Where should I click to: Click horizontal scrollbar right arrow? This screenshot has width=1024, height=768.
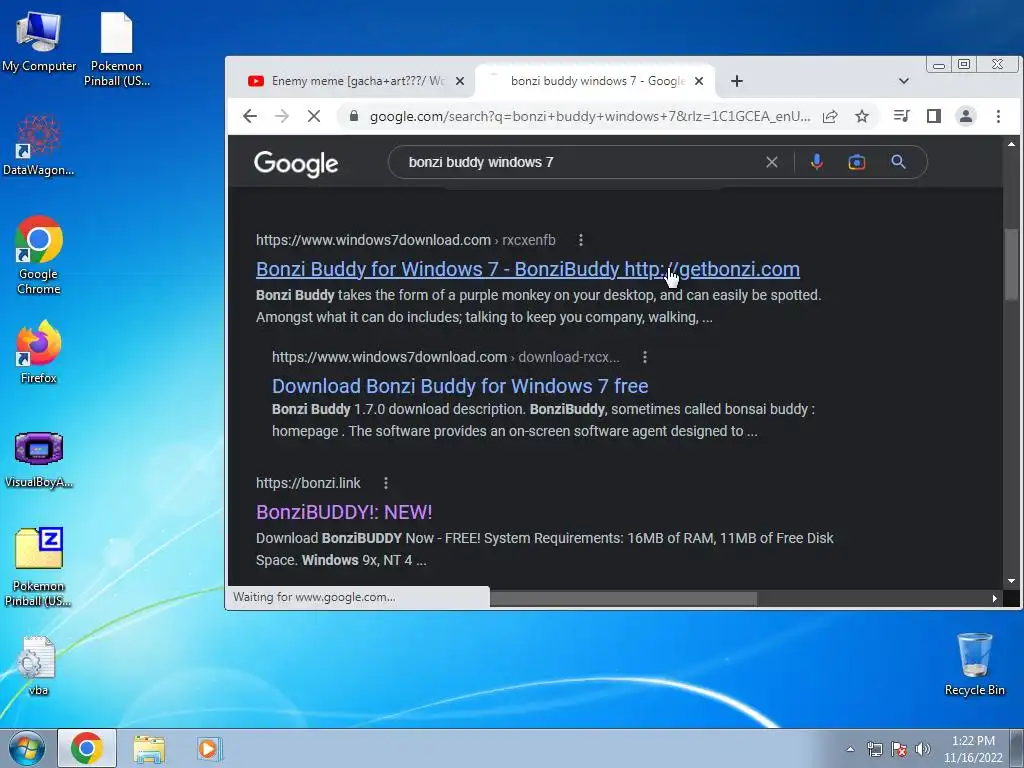point(995,598)
